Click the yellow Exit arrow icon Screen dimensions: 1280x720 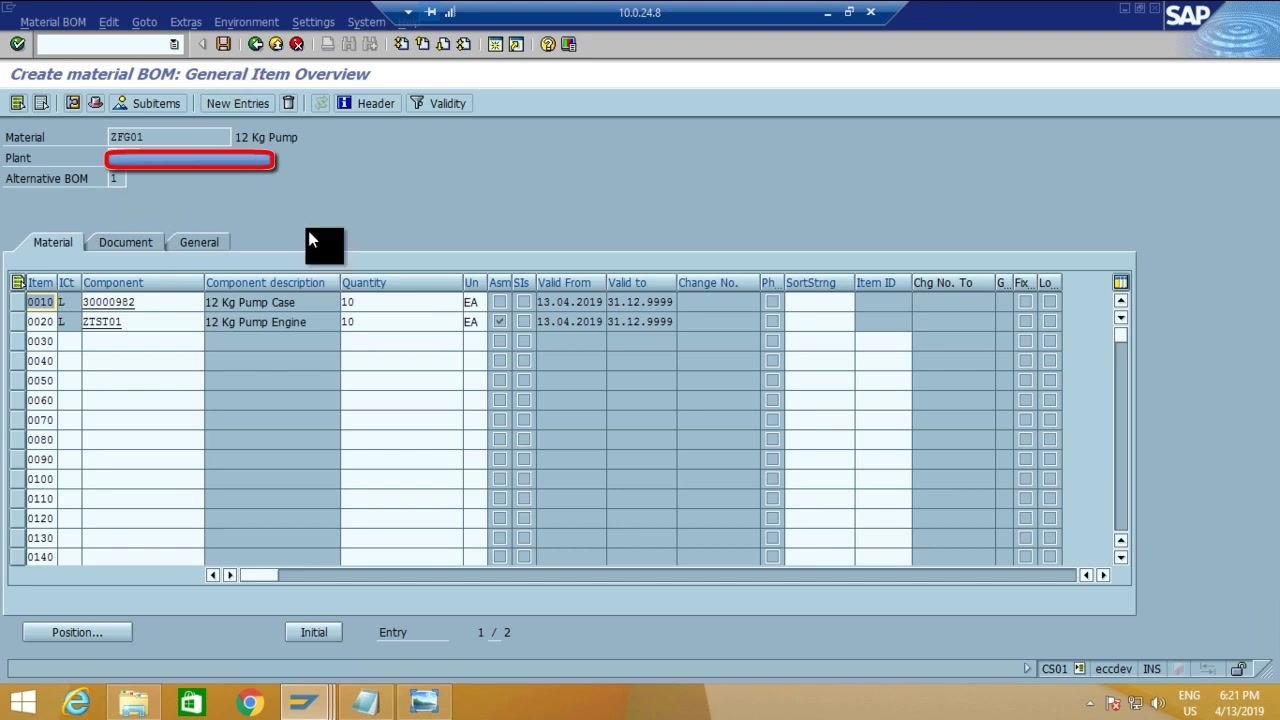pos(276,44)
